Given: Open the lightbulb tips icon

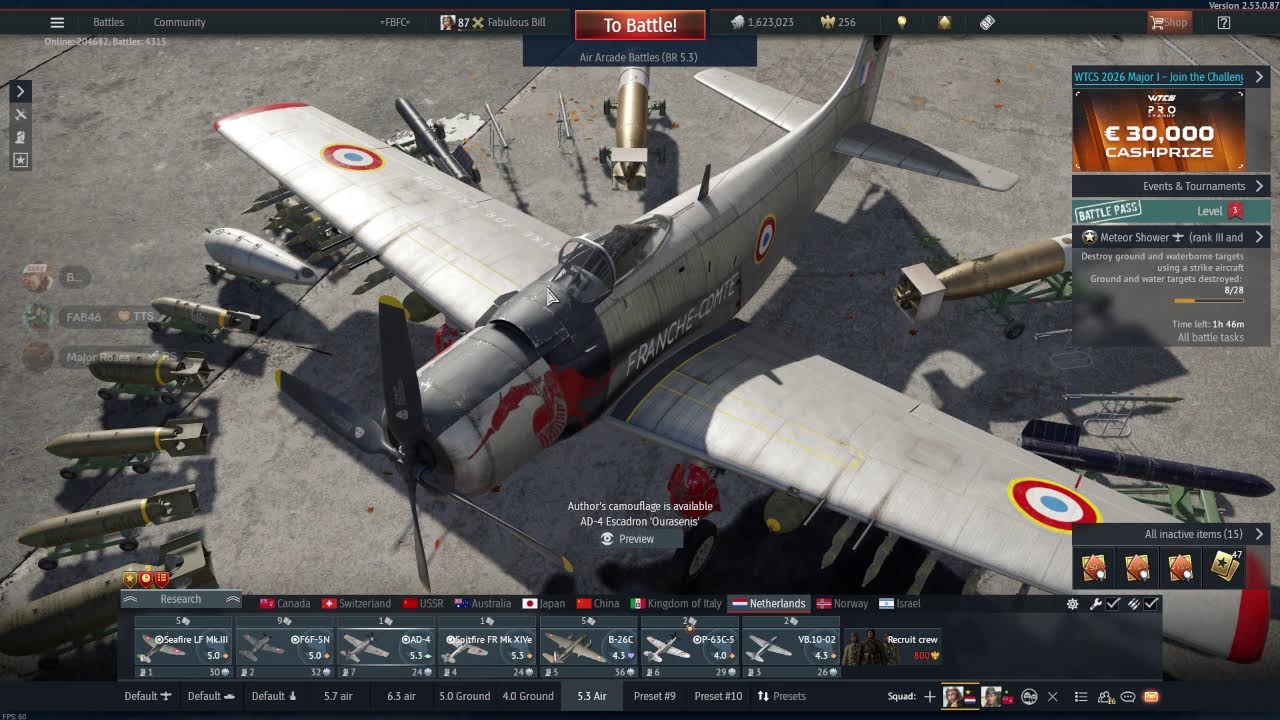Looking at the screenshot, I should [901, 22].
